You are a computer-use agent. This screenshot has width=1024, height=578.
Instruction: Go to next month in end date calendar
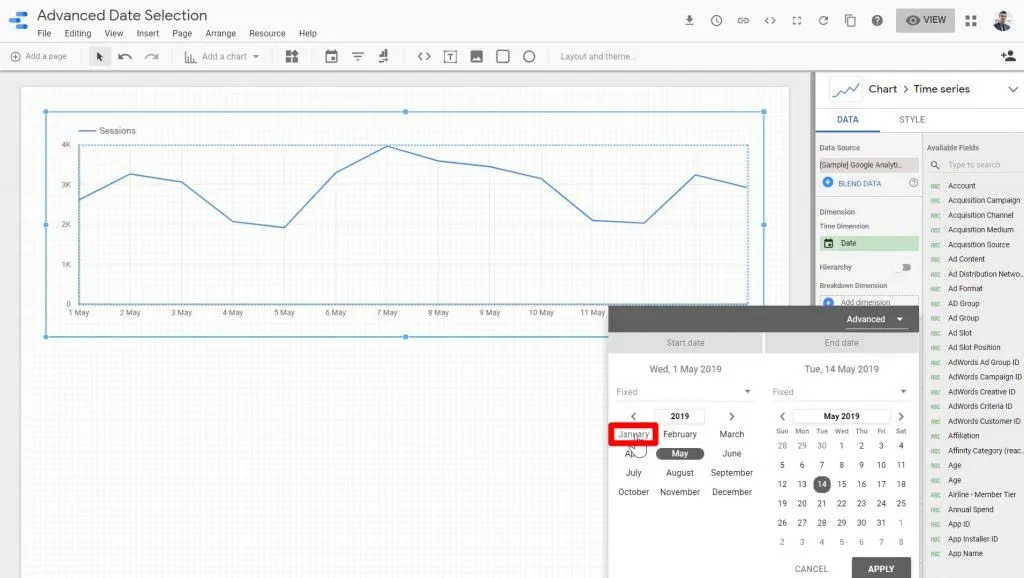[x=901, y=416]
